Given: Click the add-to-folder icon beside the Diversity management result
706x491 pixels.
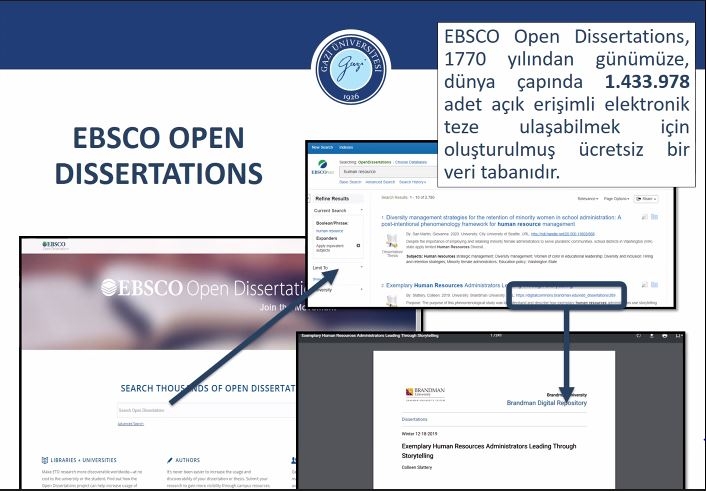Looking at the screenshot, I should (x=655, y=217).
